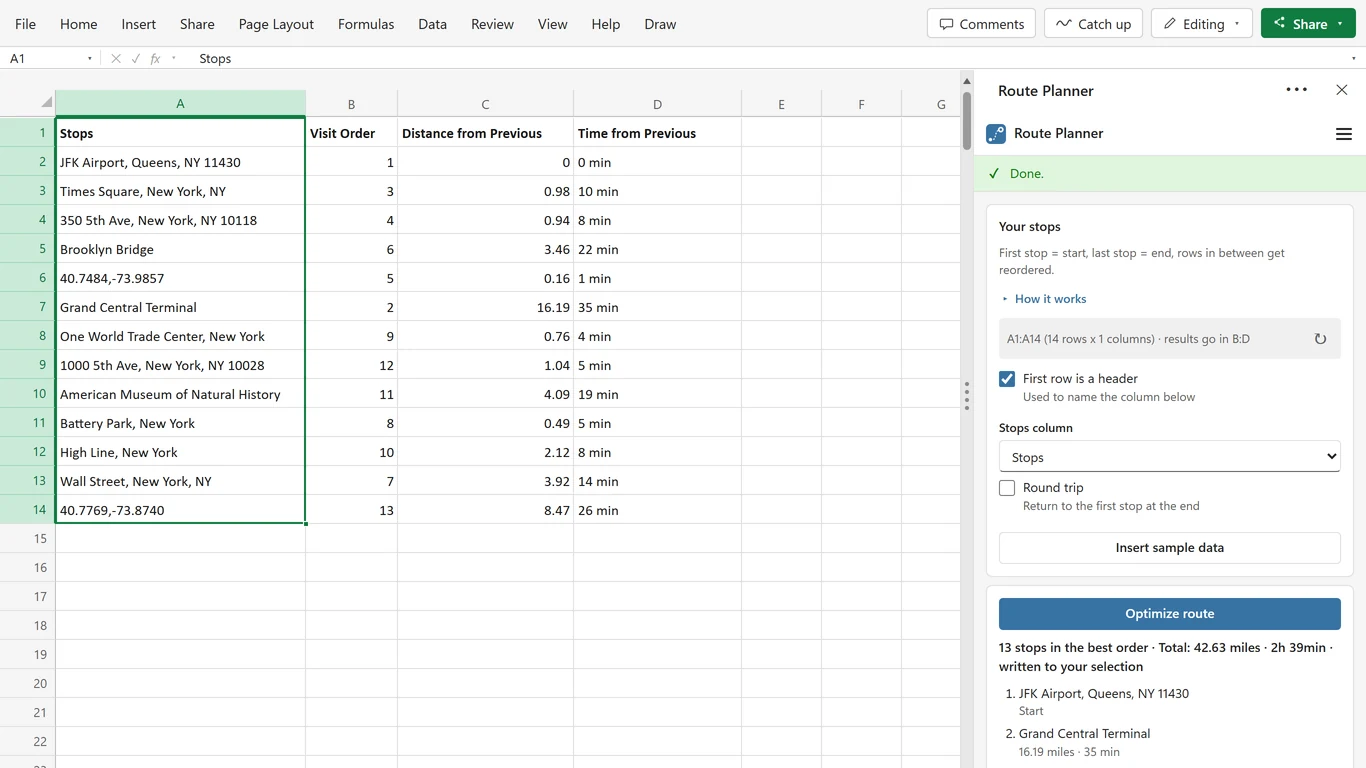Cancel the formula bar entry
This screenshot has height=768, width=1366.
coord(116,59)
